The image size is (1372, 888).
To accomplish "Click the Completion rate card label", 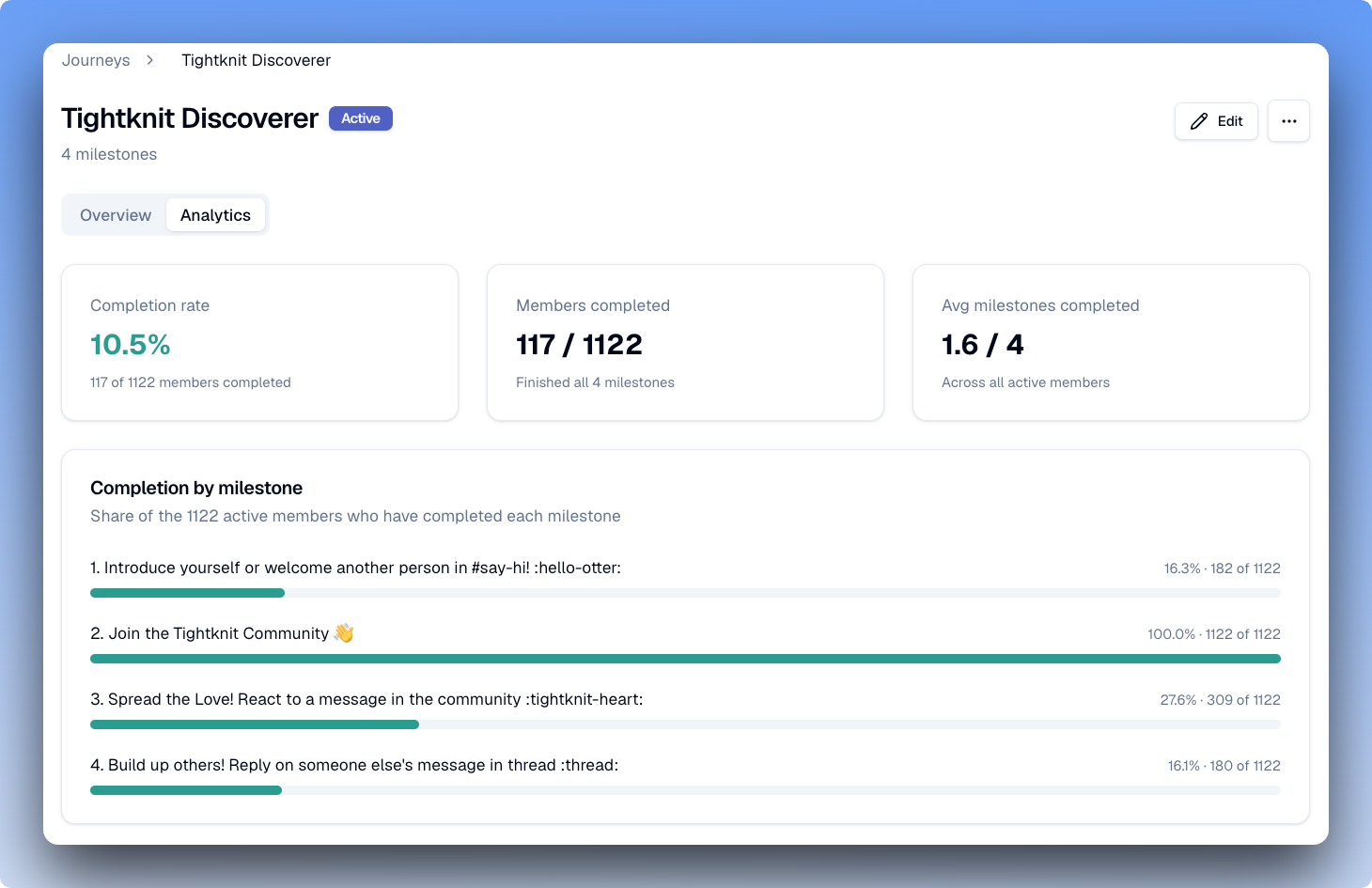I will (149, 305).
